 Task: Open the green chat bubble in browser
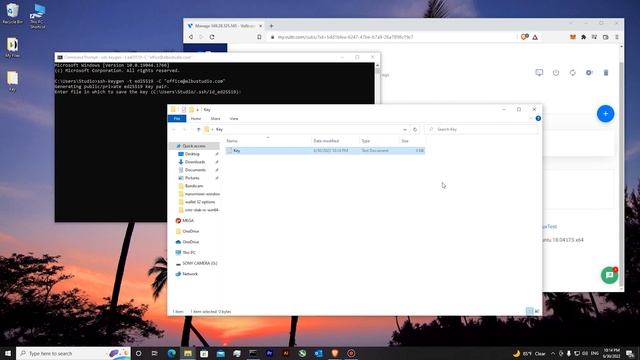coord(609,275)
